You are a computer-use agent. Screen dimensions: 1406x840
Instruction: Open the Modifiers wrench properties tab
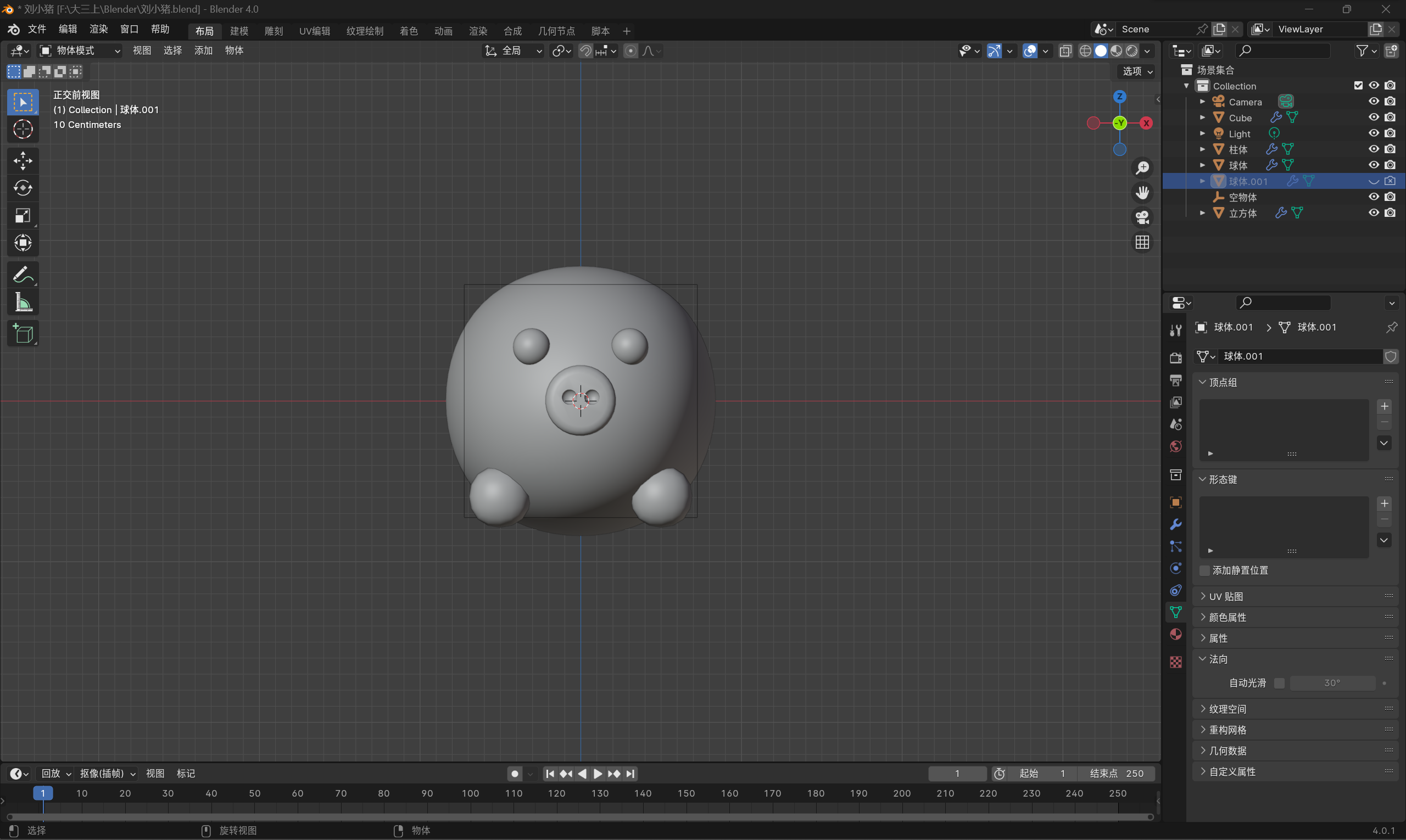pos(1175,524)
